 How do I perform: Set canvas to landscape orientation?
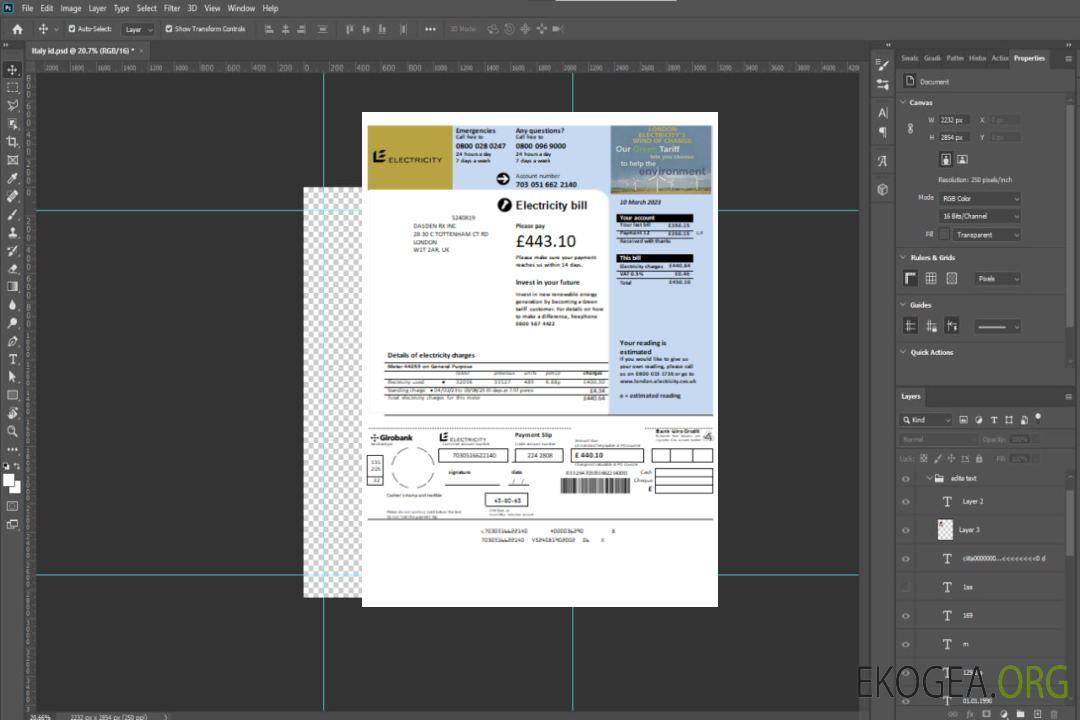(x=962, y=159)
